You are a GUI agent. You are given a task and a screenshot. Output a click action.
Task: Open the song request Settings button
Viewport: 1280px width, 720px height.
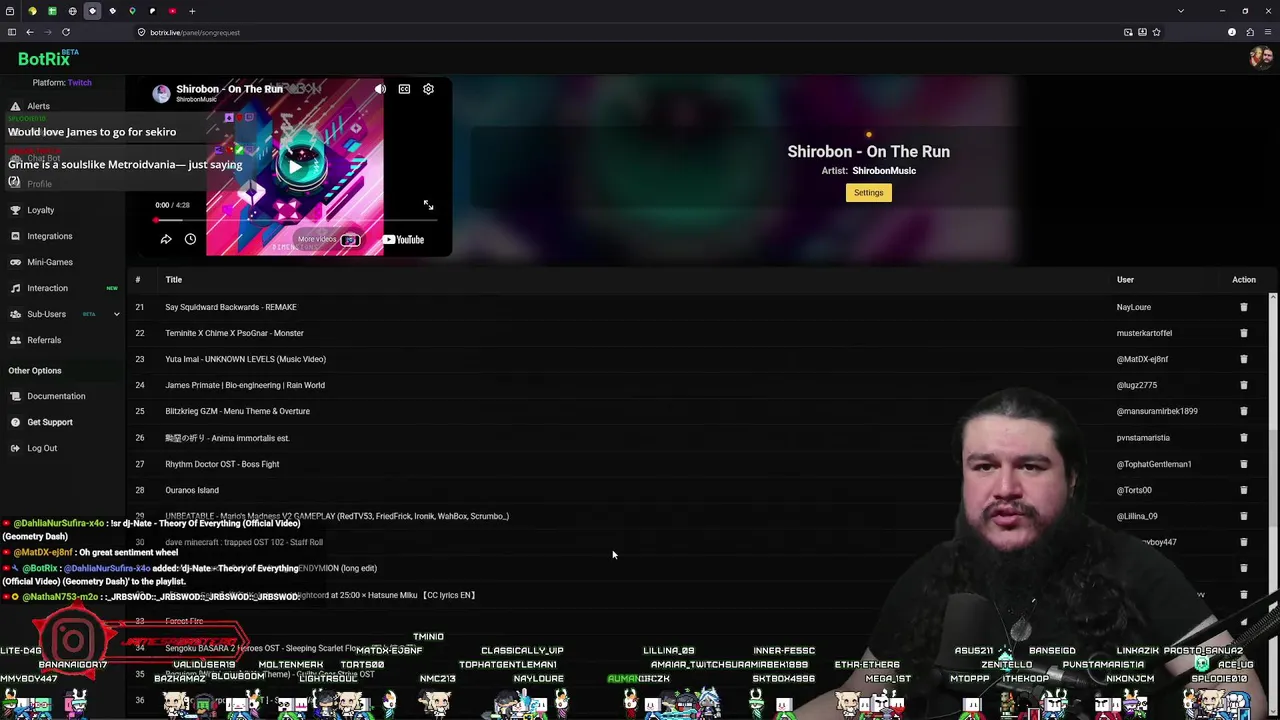click(x=868, y=193)
